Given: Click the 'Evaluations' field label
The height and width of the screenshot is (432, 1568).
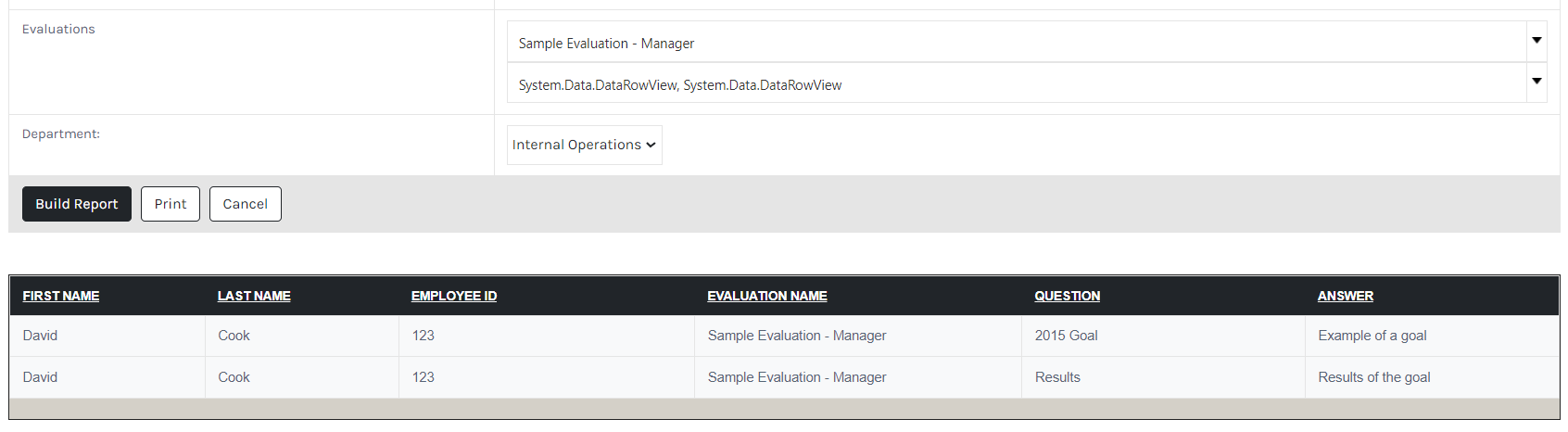Looking at the screenshot, I should [58, 30].
